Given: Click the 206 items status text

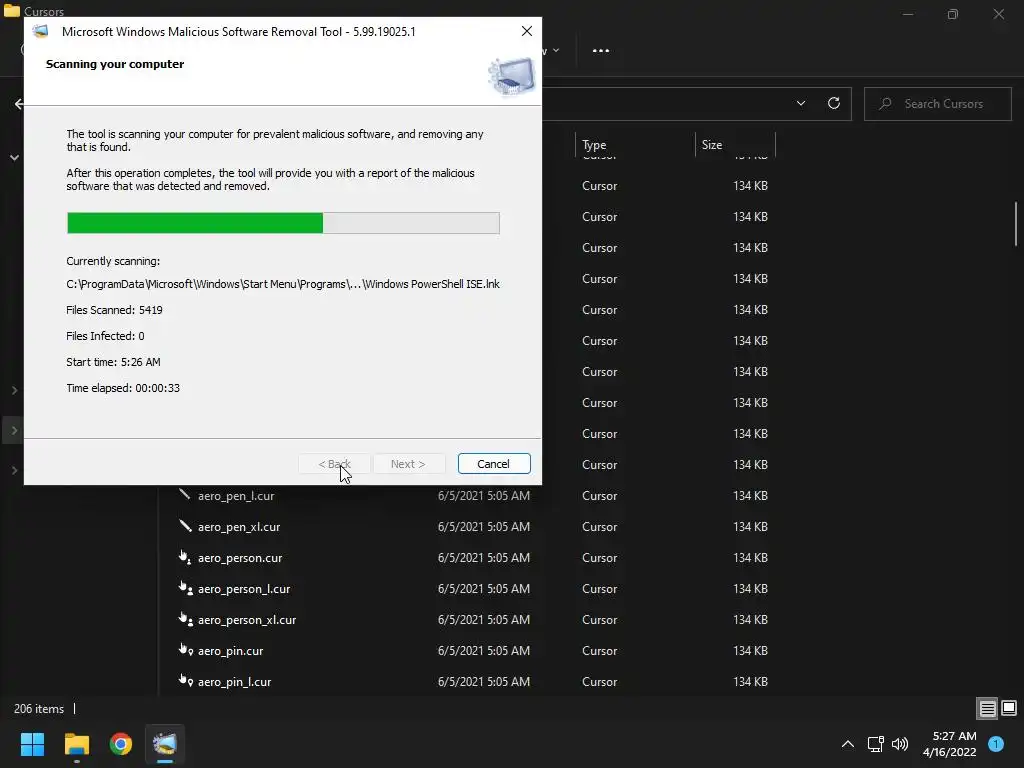Looking at the screenshot, I should 39,709.
